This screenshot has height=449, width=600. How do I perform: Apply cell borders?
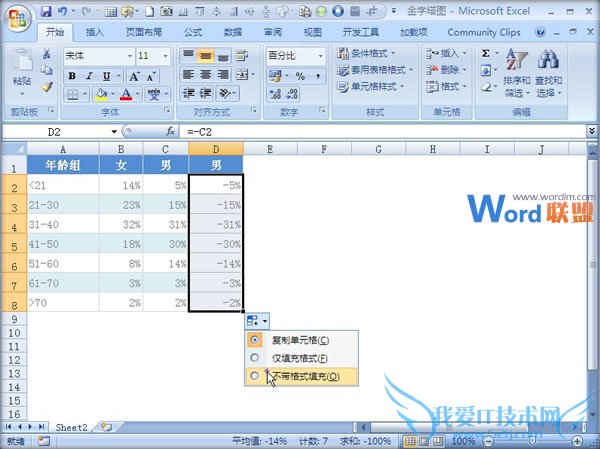point(73,94)
